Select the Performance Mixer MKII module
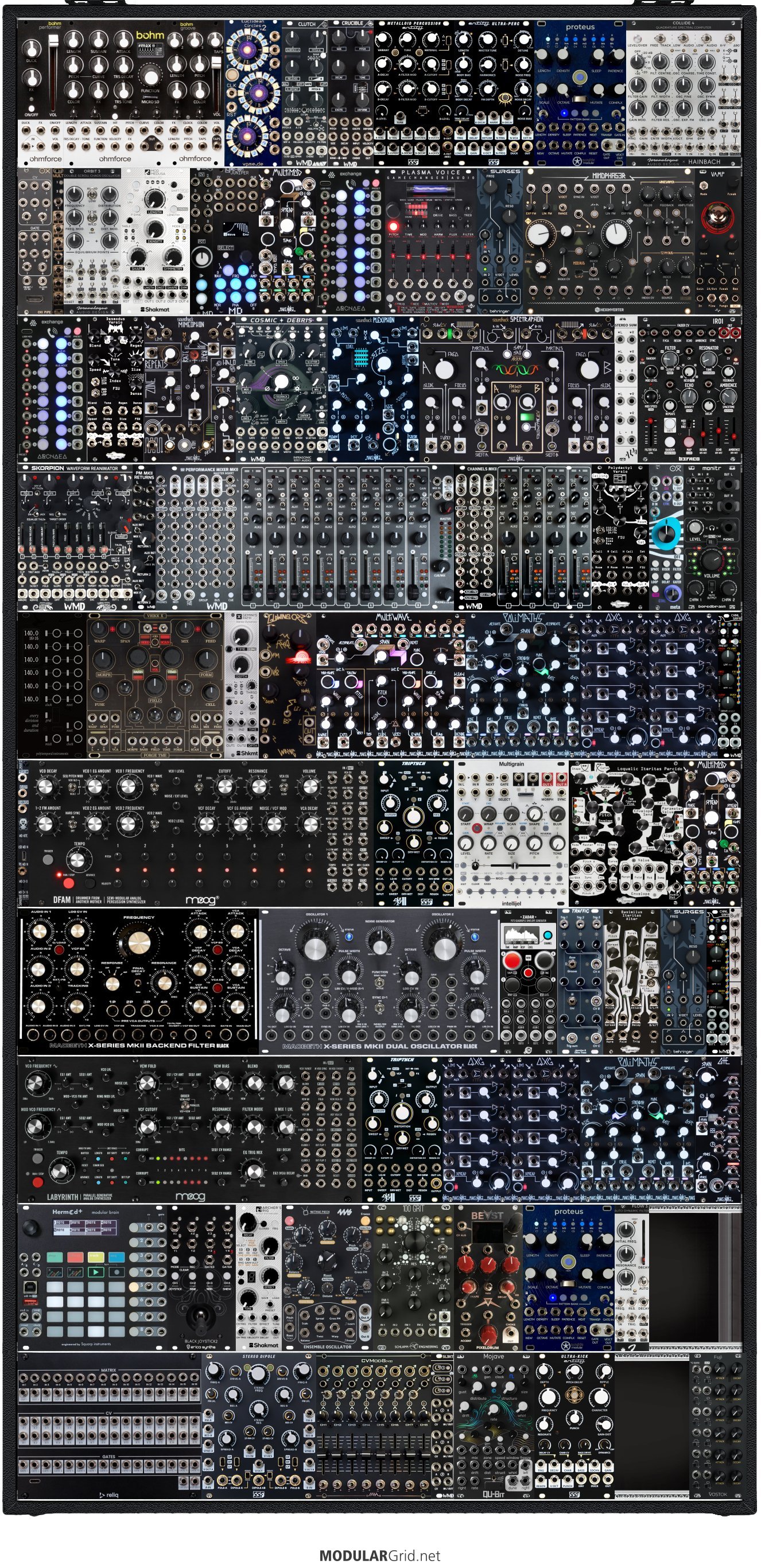Screen dimensions: 761x1568 pos(304,538)
